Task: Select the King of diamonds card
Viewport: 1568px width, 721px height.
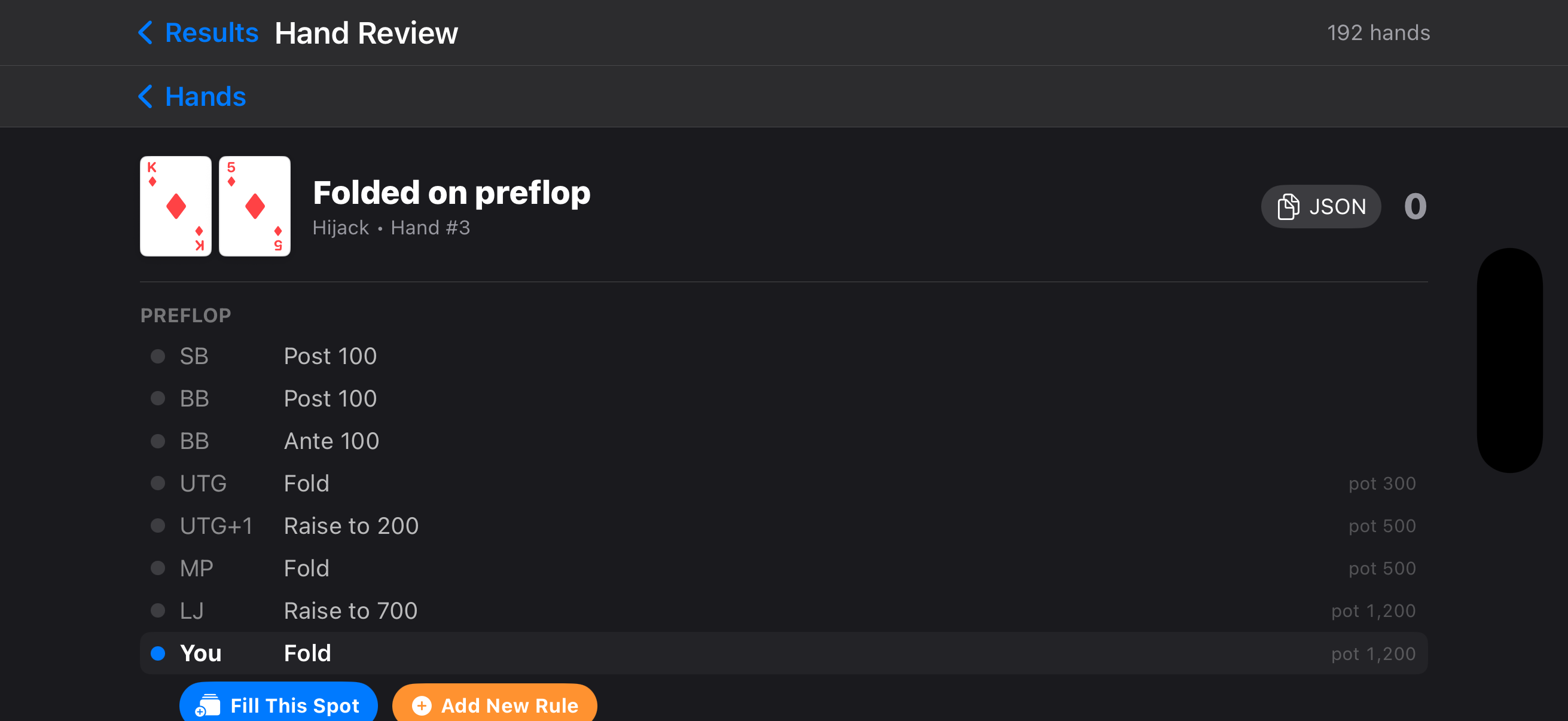Action: tap(175, 206)
